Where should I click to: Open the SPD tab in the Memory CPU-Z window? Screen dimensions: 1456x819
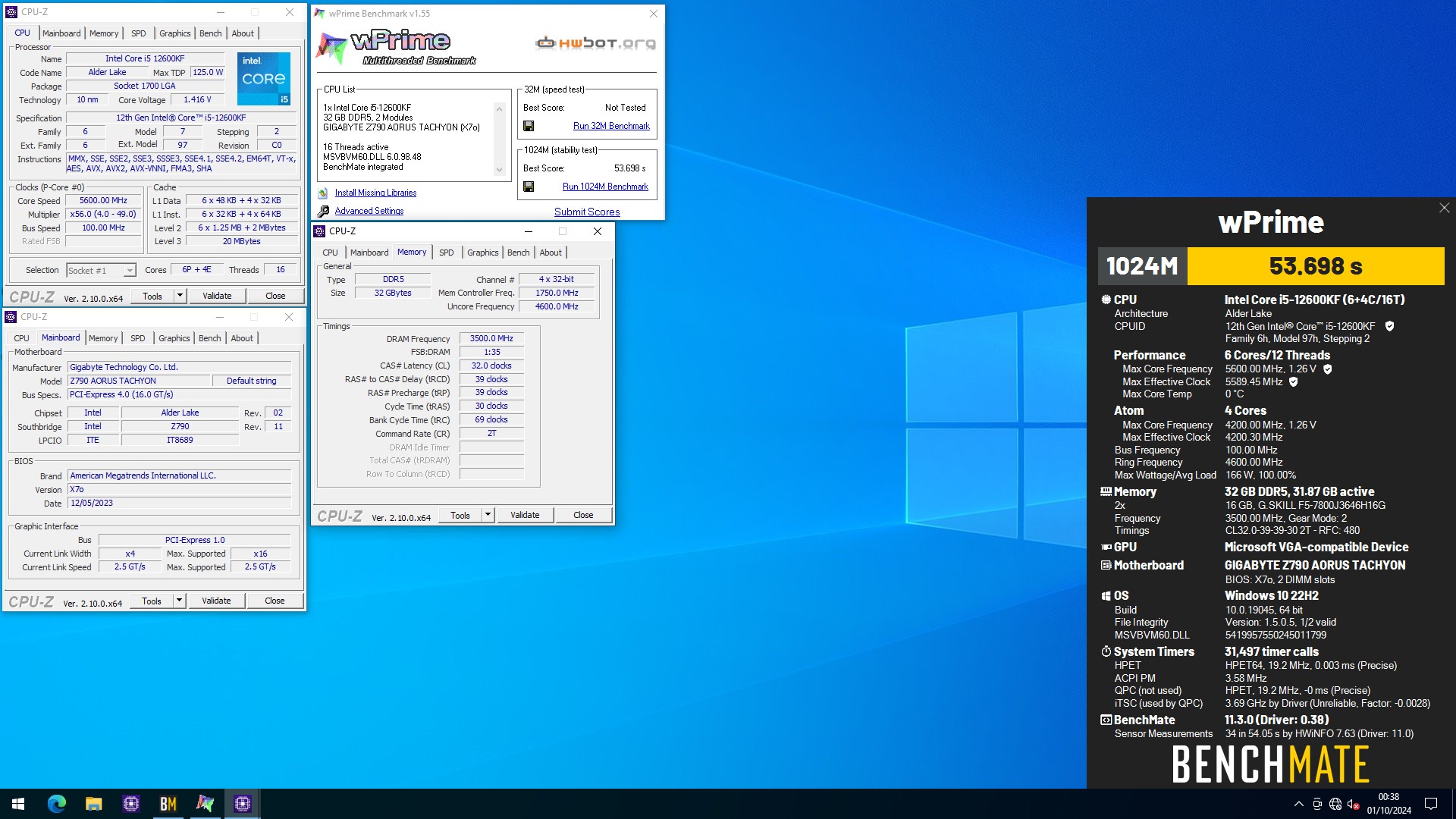tap(446, 253)
